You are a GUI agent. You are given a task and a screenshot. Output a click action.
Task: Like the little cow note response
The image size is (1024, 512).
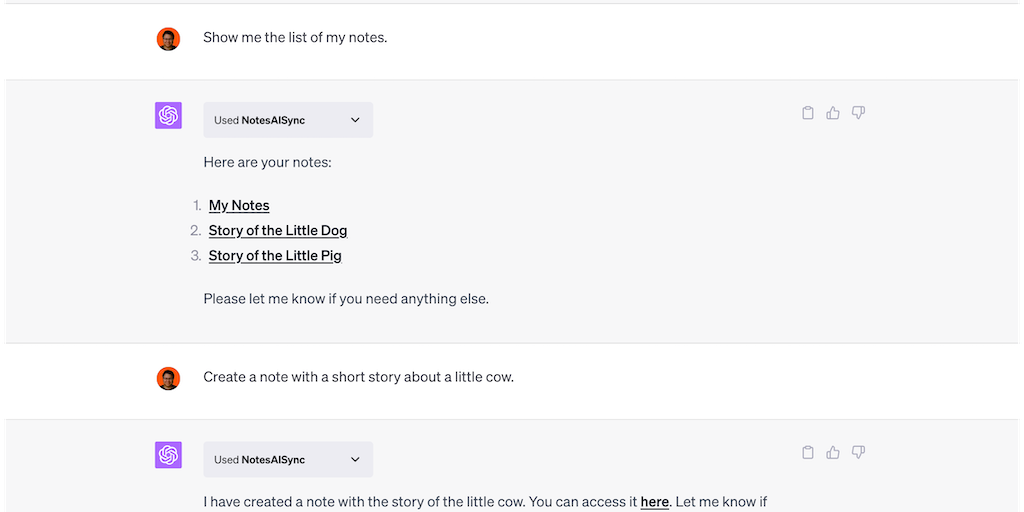pyautogui.click(x=833, y=453)
